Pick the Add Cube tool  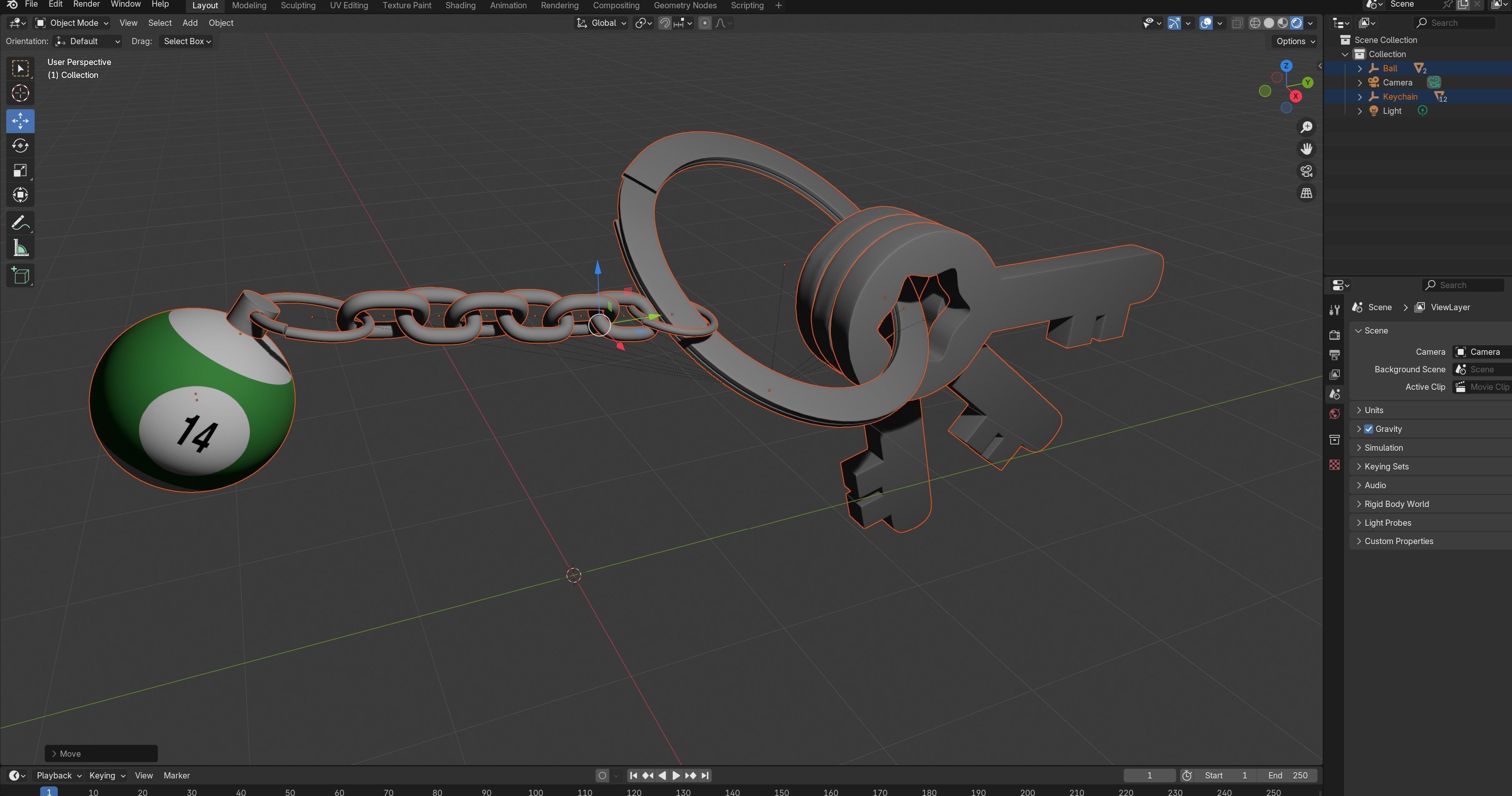click(x=20, y=276)
